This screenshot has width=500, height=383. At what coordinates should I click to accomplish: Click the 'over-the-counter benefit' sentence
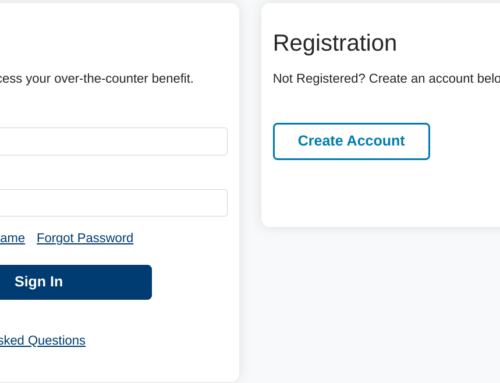(97, 79)
